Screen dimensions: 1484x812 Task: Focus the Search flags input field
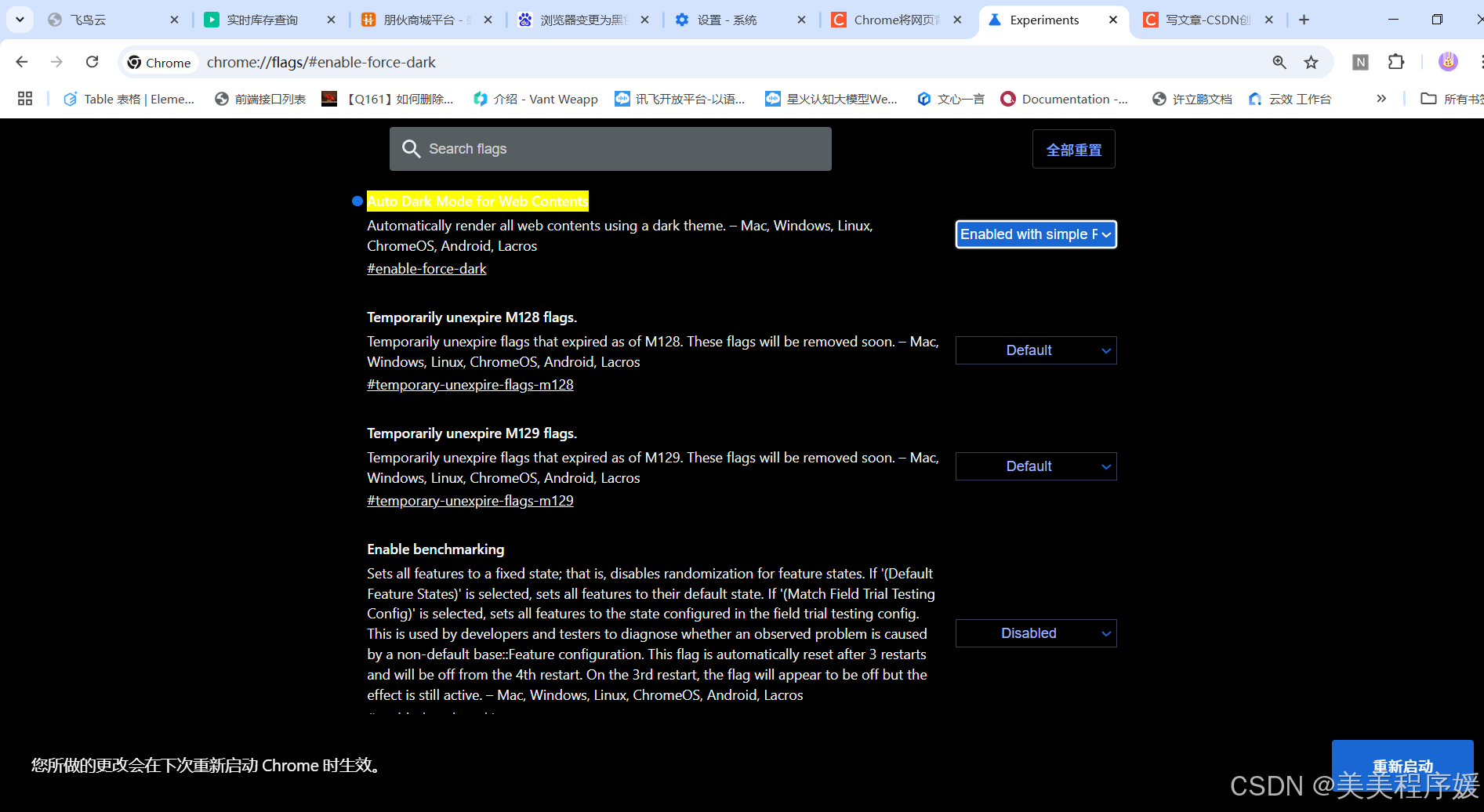[611, 149]
